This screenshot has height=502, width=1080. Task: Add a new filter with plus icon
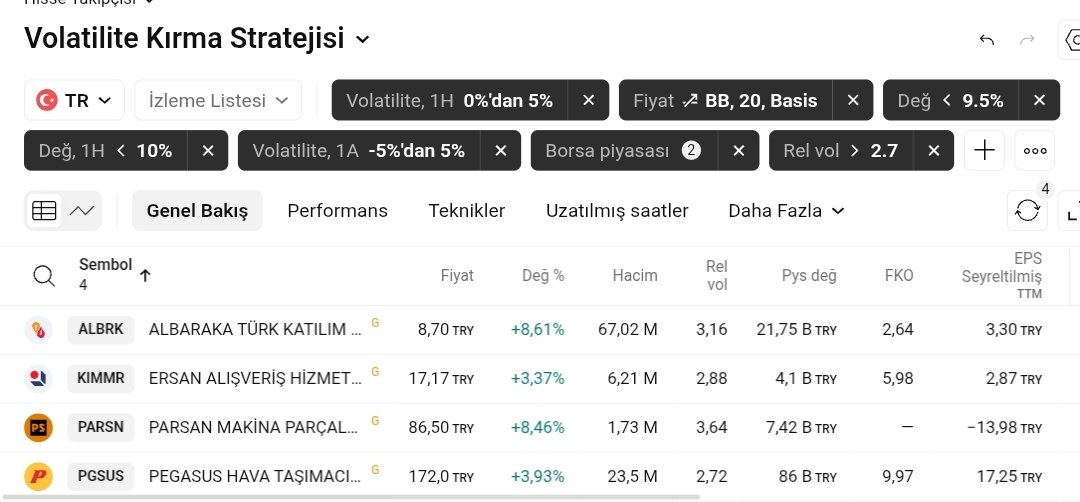coord(984,150)
